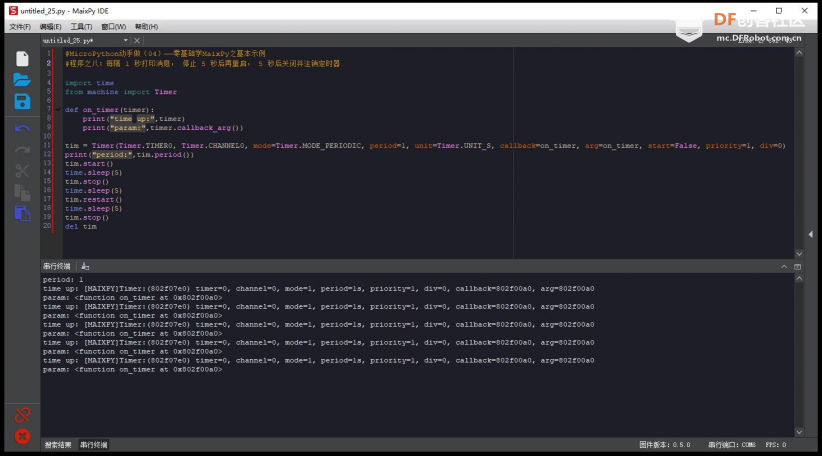Undo the last edit using sidebar arrow
The height and width of the screenshot is (456, 822).
tap(22, 128)
